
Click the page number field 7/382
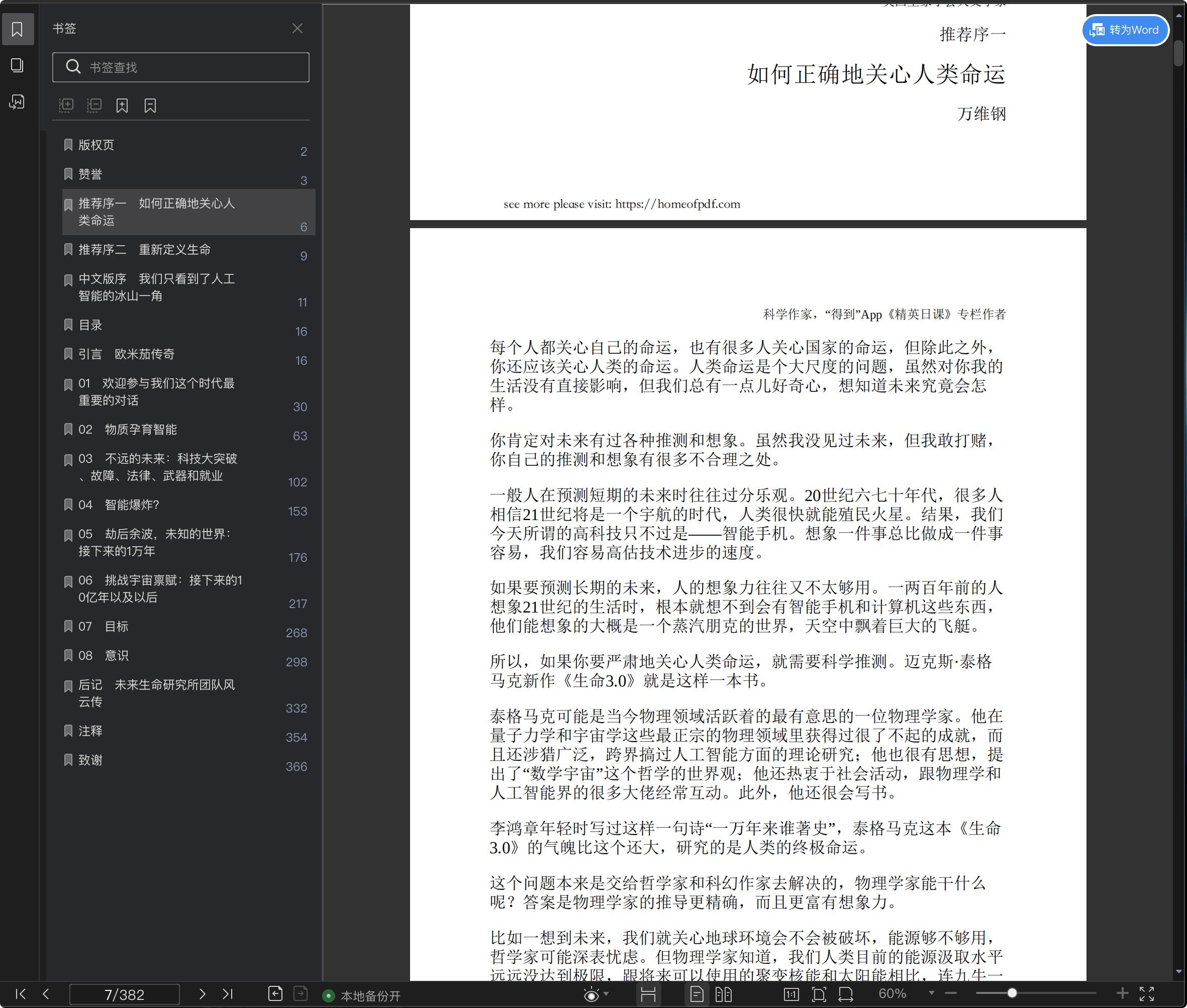point(125,994)
